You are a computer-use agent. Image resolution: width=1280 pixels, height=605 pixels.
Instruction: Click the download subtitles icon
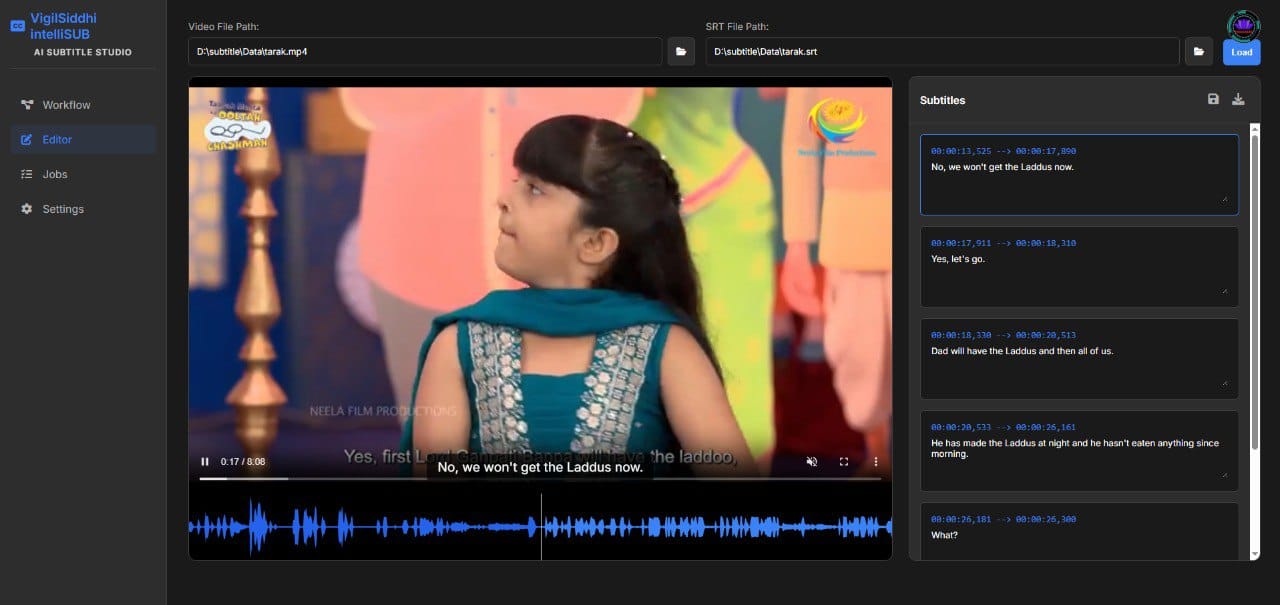pyautogui.click(x=1238, y=99)
